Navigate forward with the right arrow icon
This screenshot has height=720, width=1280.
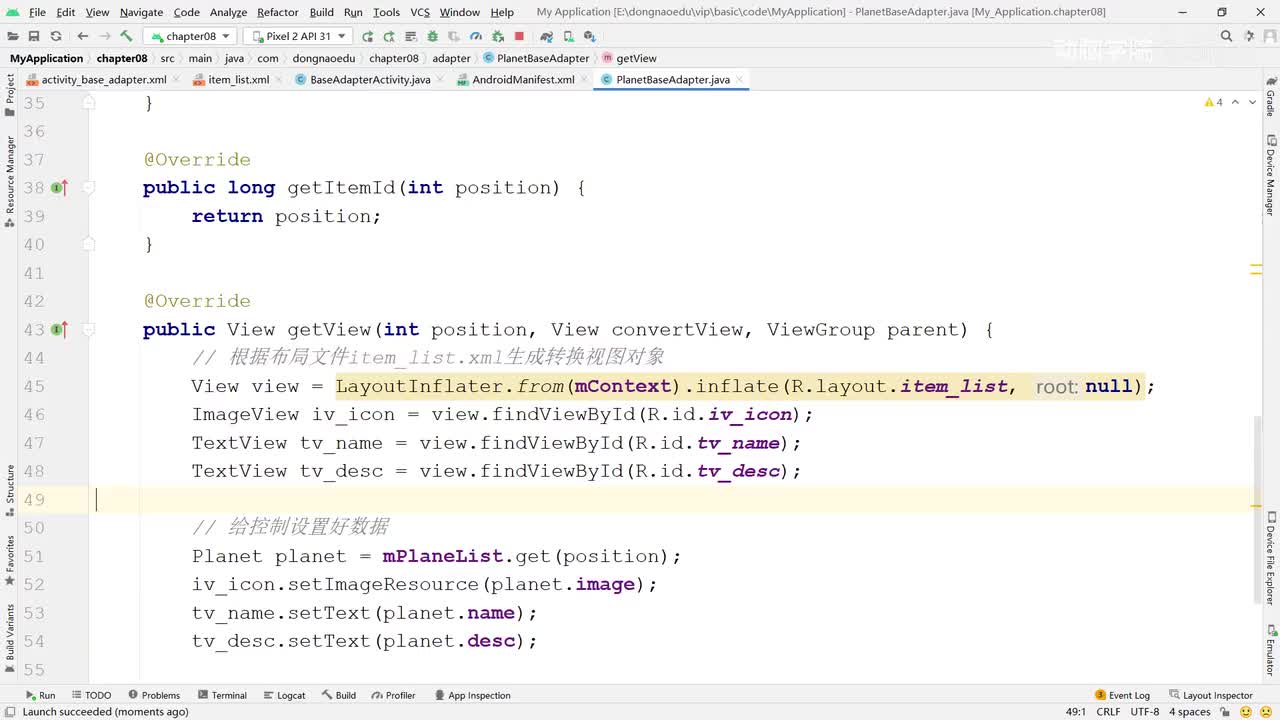click(x=104, y=36)
